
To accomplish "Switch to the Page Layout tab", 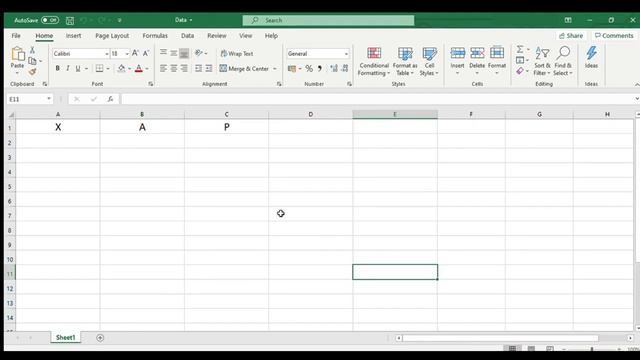I will point(112,36).
